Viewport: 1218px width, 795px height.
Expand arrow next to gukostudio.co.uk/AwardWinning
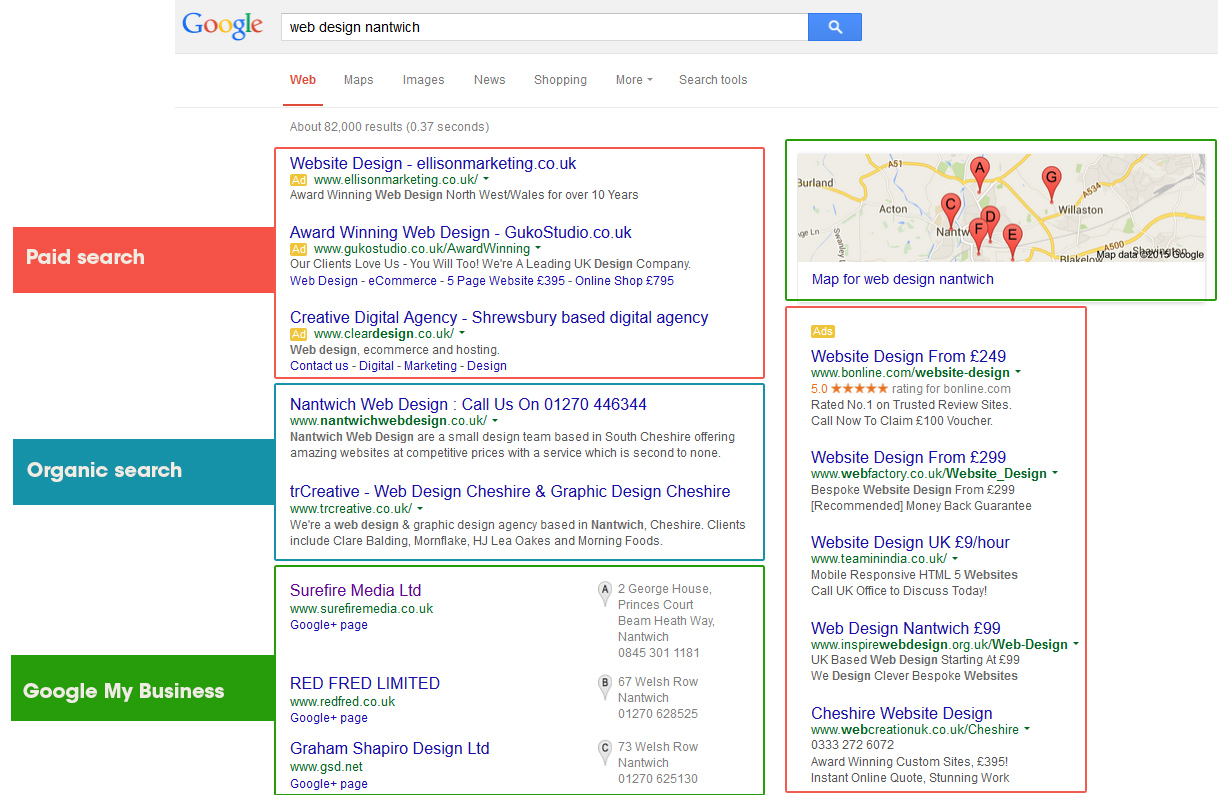tap(538, 248)
